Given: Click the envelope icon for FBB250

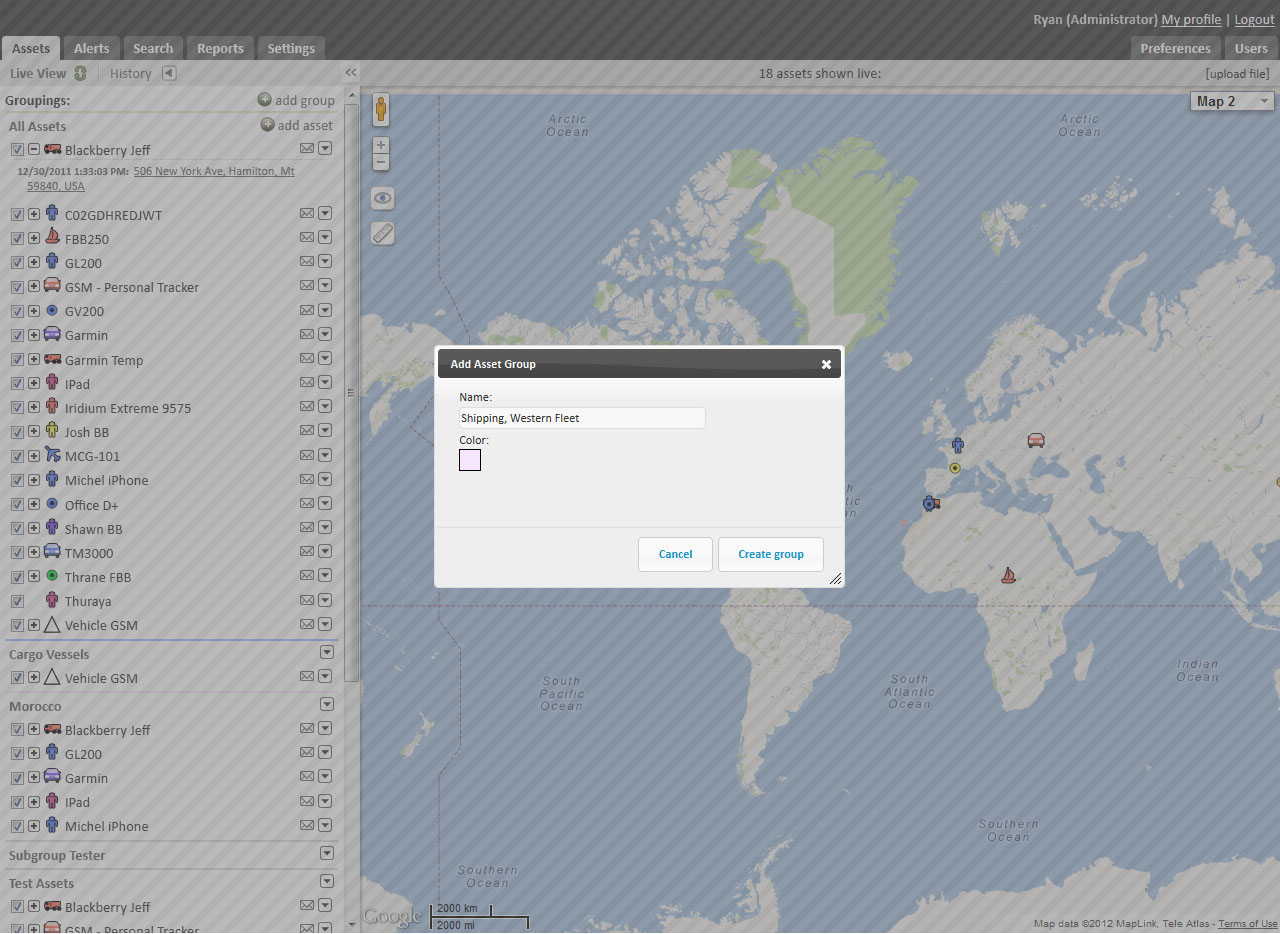Looking at the screenshot, I should click(307, 238).
